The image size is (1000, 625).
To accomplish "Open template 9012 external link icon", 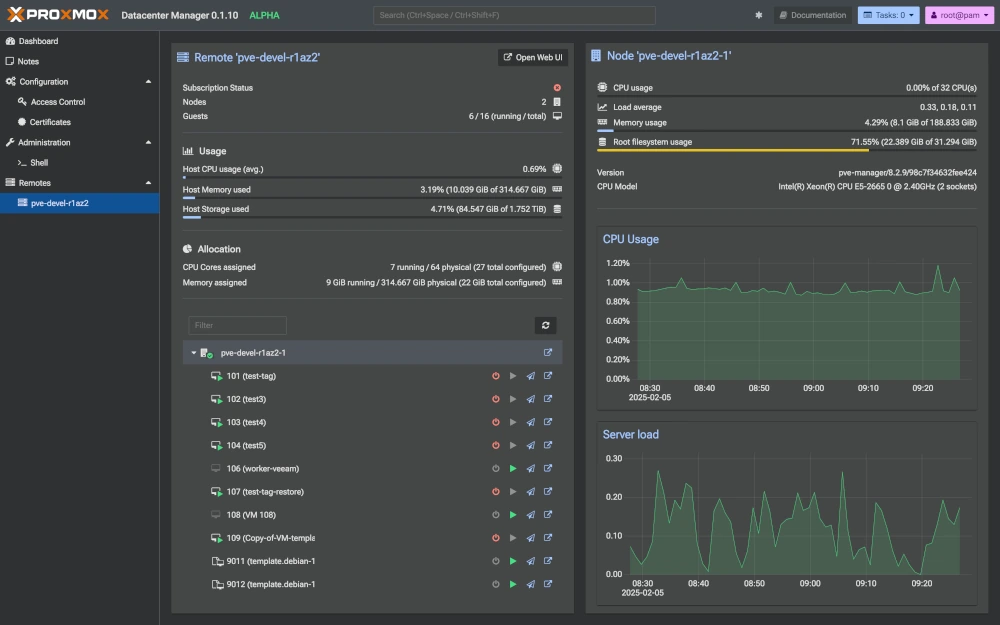I will click(548, 584).
